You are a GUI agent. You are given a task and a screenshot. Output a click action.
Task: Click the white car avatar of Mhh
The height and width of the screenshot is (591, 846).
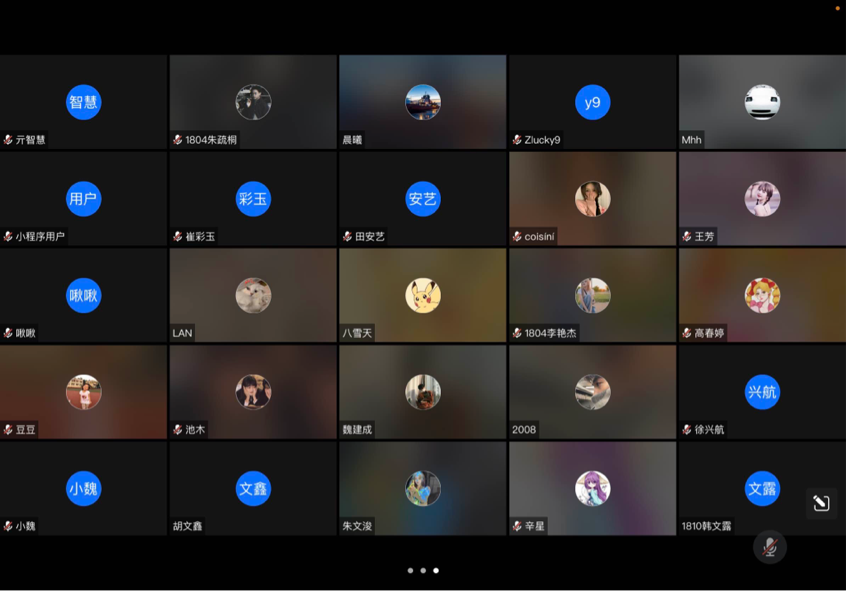pyautogui.click(x=762, y=102)
